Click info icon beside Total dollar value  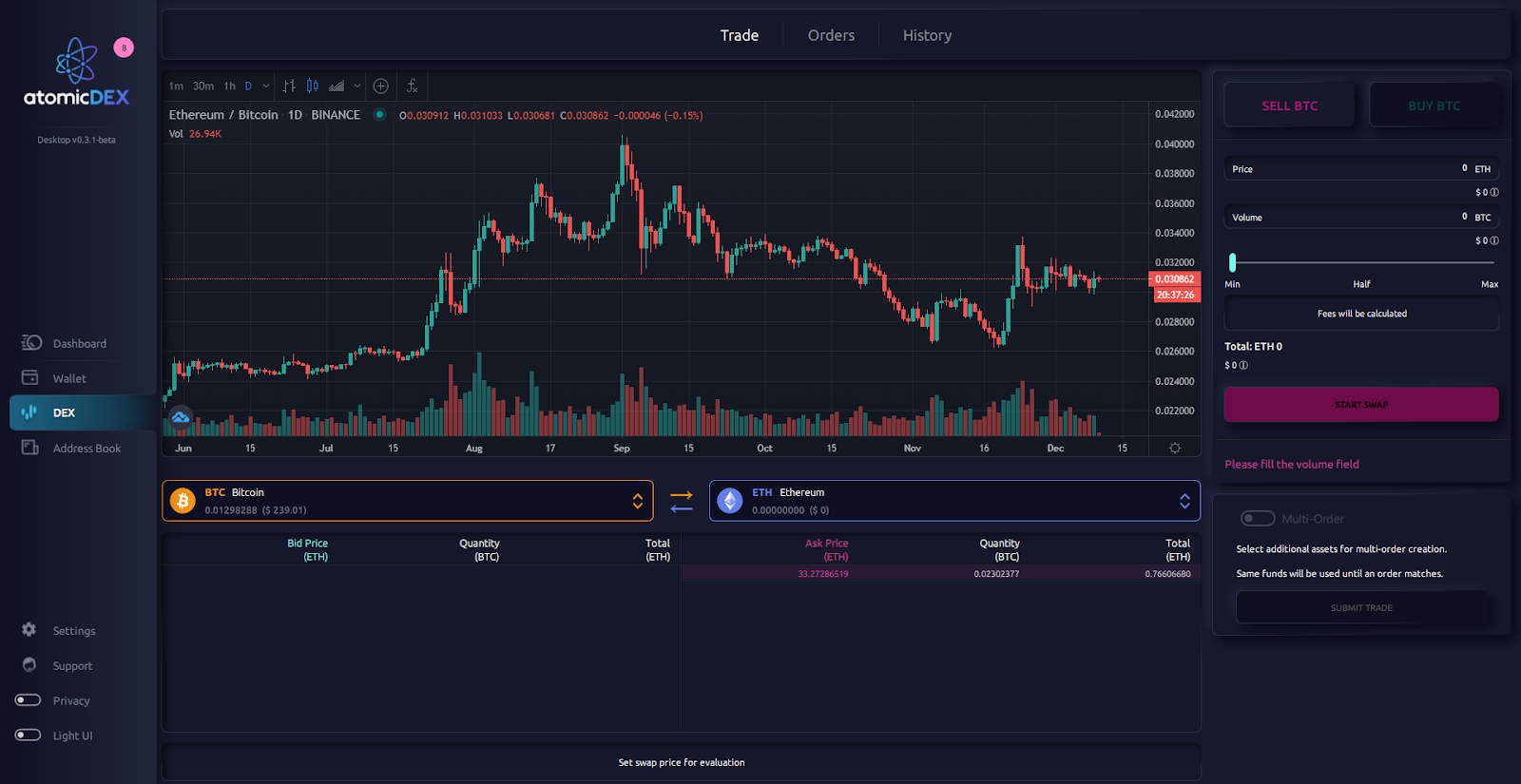coord(1243,366)
